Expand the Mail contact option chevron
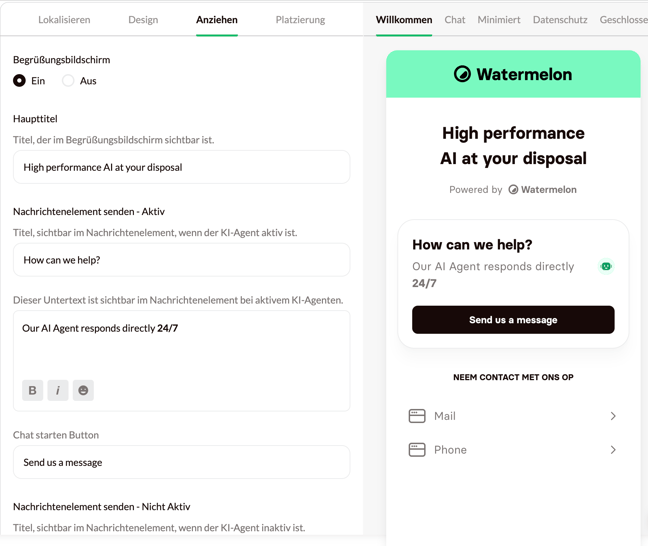The height and width of the screenshot is (546, 648). (613, 416)
